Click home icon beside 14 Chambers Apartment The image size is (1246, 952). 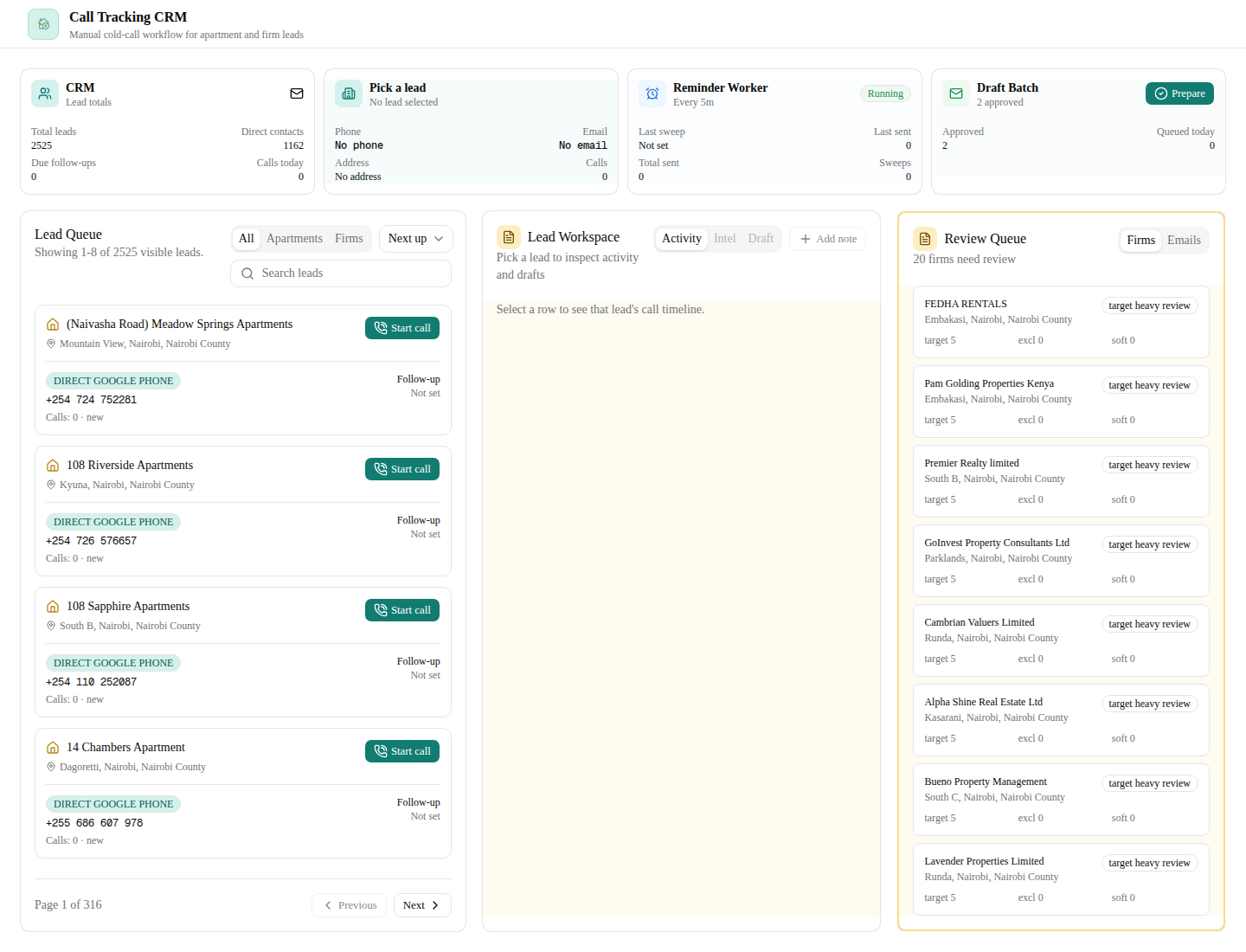tap(53, 748)
